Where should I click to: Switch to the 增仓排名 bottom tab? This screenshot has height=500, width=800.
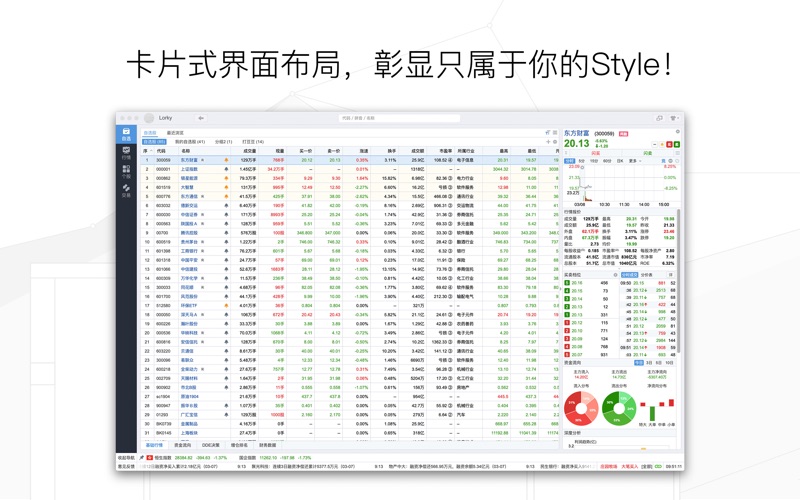[239, 445]
